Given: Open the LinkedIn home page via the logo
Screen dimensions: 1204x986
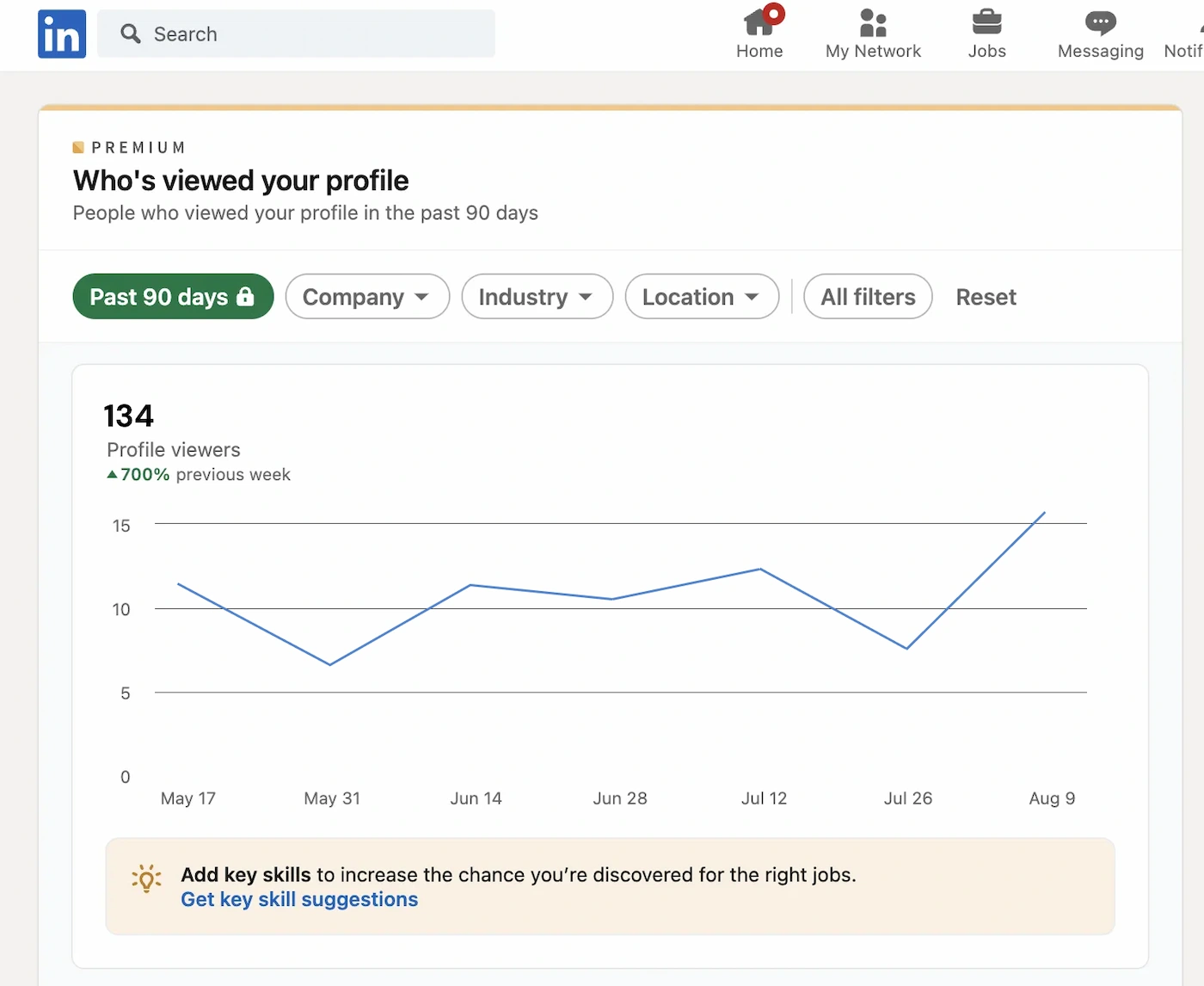Looking at the screenshot, I should [x=61, y=34].
